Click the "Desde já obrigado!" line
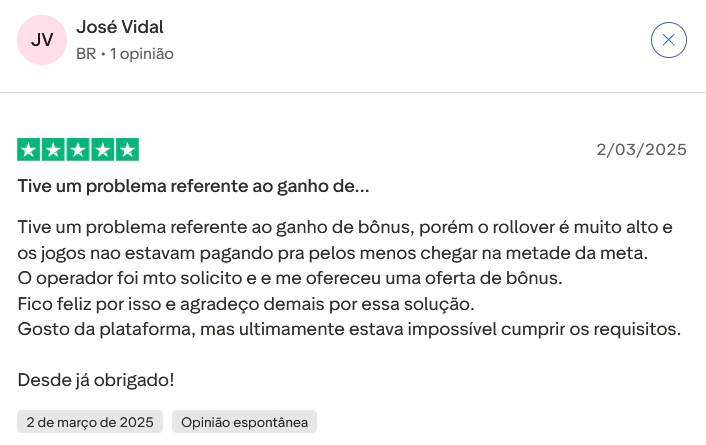The image size is (706, 445). pyautogui.click(x=96, y=380)
